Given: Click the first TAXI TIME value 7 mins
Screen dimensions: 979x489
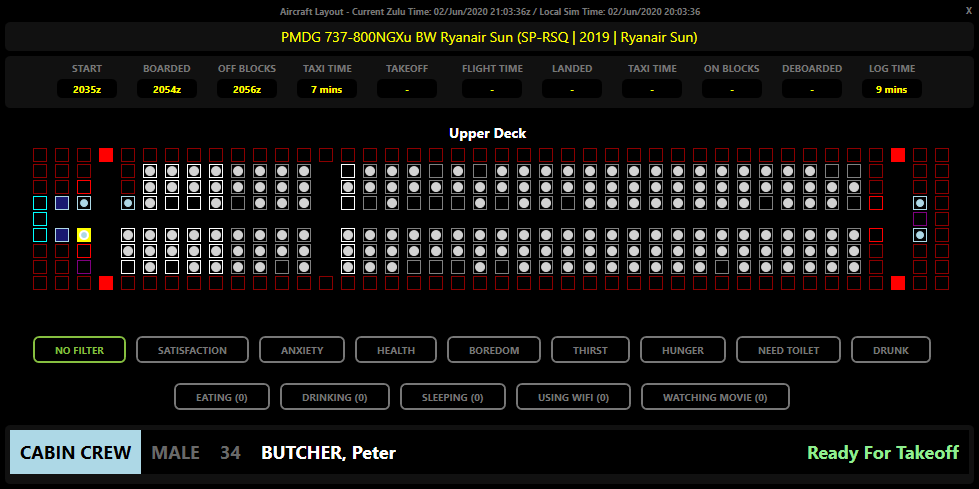Looking at the screenshot, I should pyautogui.click(x=327, y=89).
